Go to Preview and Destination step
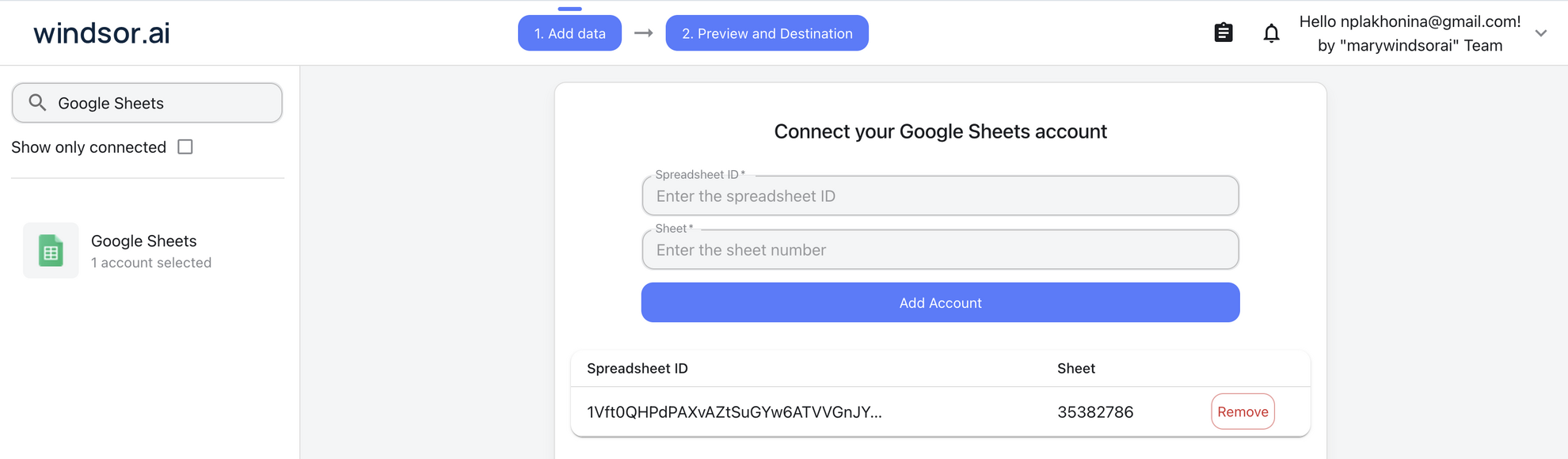Image resolution: width=1568 pixels, height=459 pixels. click(x=766, y=33)
